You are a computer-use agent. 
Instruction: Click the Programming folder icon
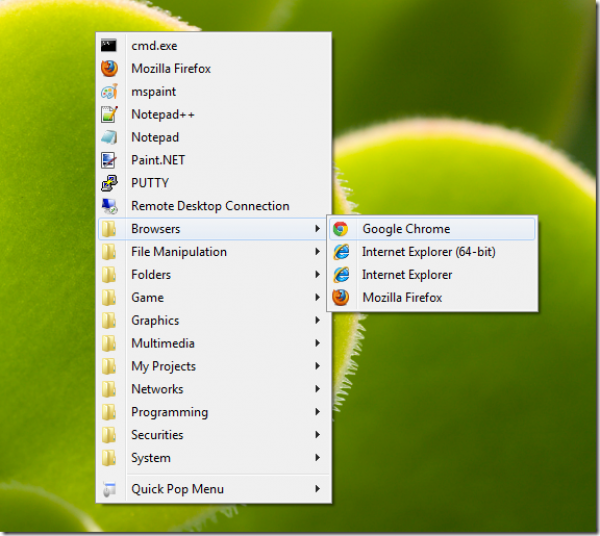click(109, 412)
